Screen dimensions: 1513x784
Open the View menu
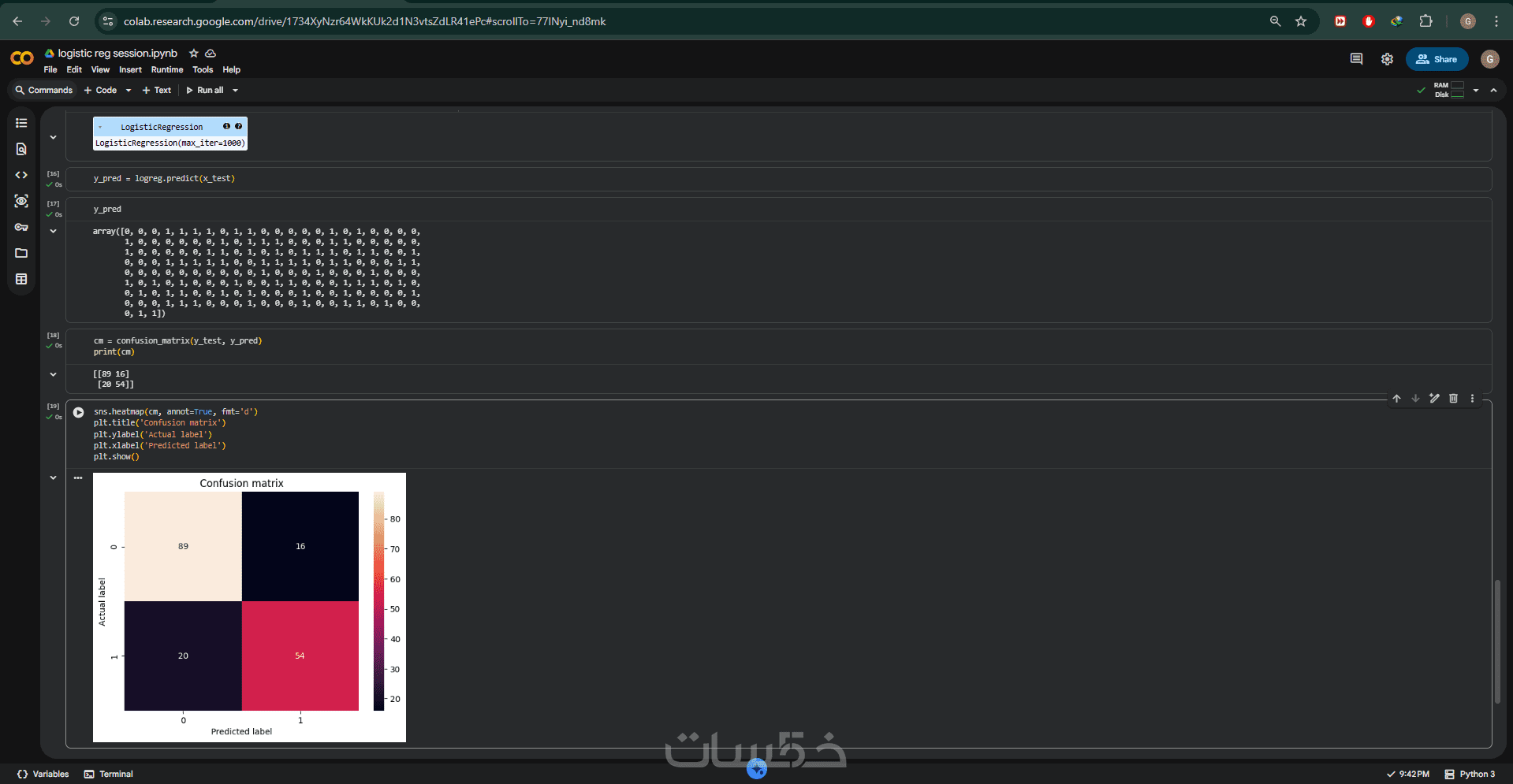click(100, 70)
